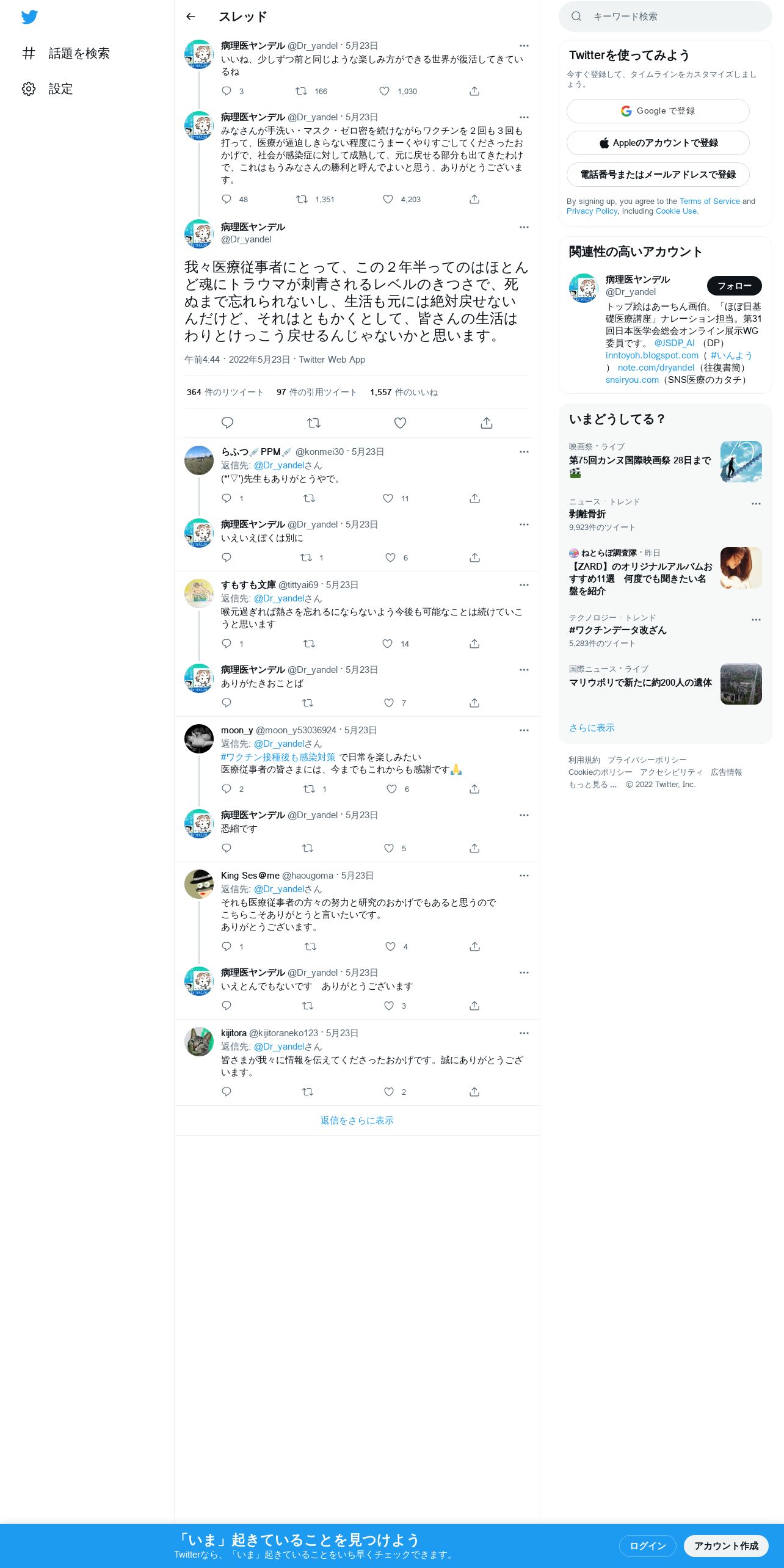Click the Twitter bird logo
The height and width of the screenshot is (1568, 784).
coord(29,17)
